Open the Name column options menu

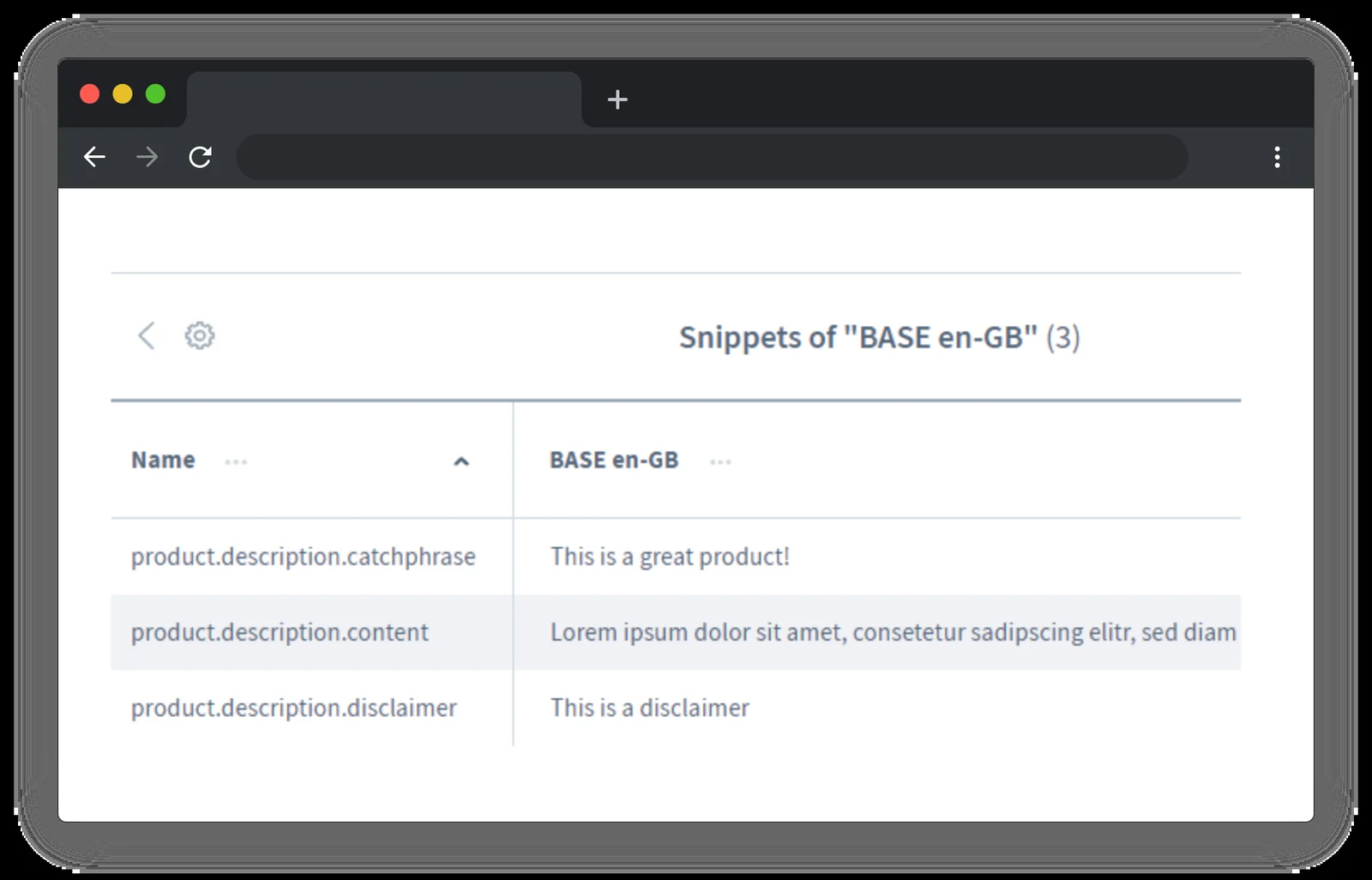click(236, 461)
